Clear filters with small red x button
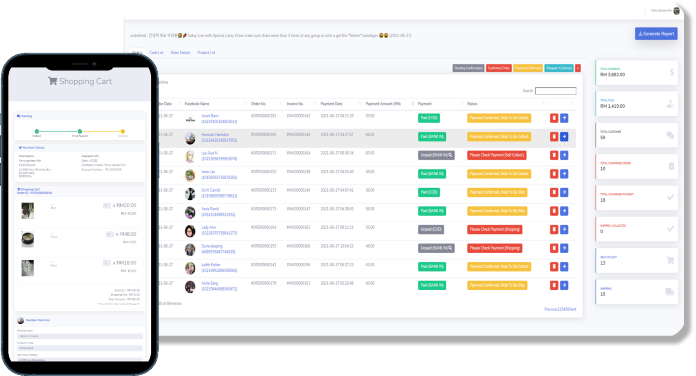Image resolution: width=696 pixels, height=376 pixels. tap(578, 68)
